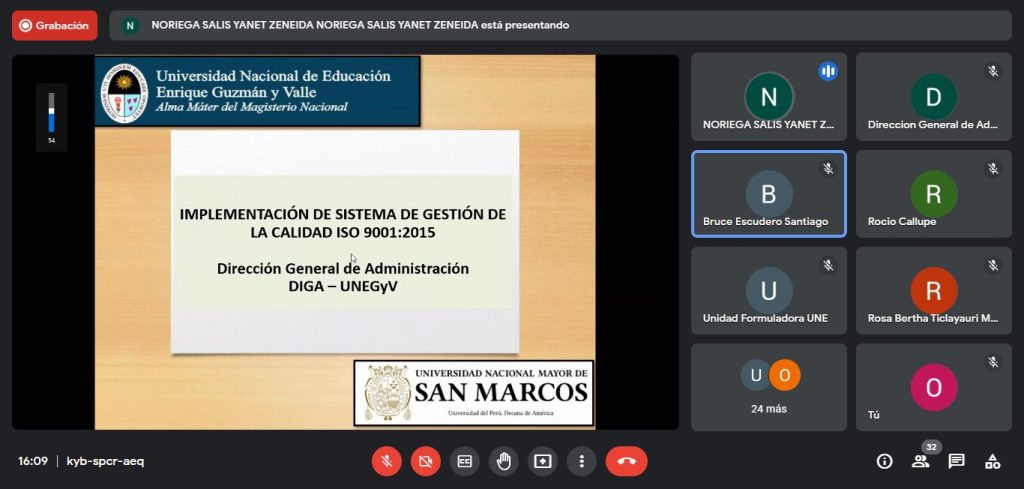
Task: Enable closed captions
Action: (464, 462)
